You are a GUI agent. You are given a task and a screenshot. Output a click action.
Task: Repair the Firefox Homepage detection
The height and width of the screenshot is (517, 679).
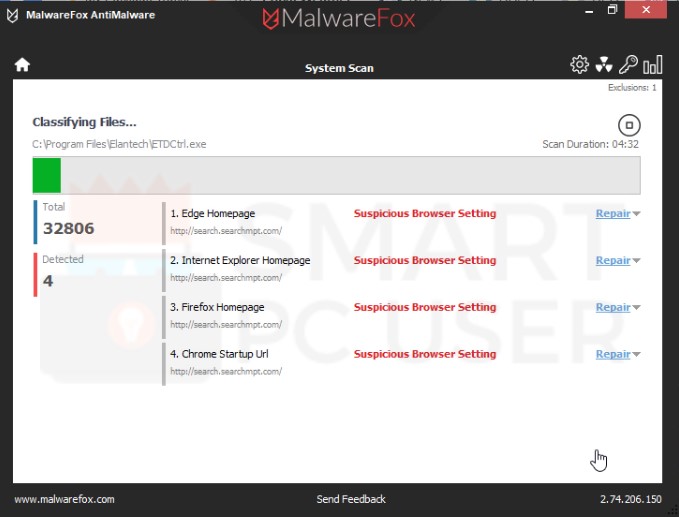click(x=613, y=307)
